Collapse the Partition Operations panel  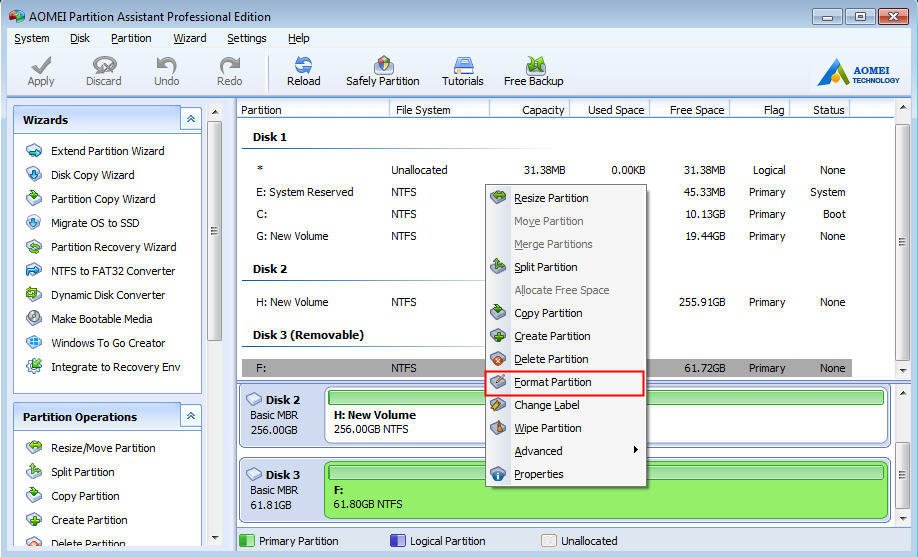pyautogui.click(x=191, y=416)
